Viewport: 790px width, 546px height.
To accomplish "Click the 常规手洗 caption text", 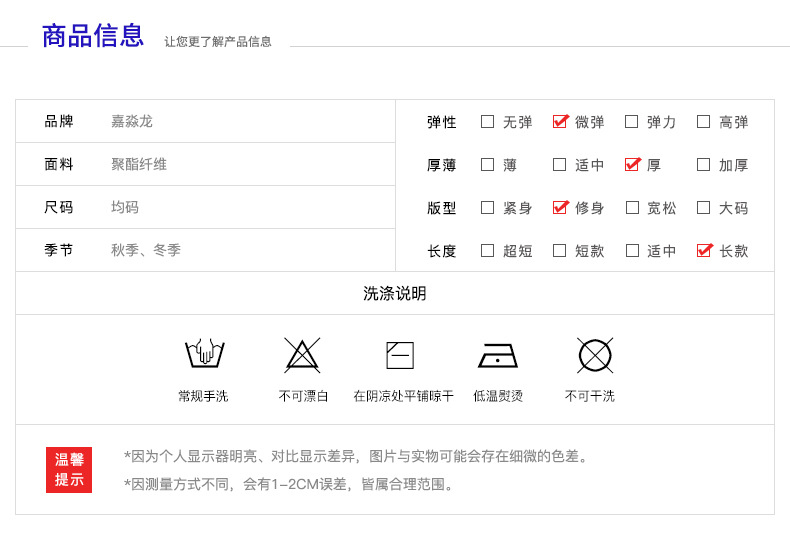I will tap(204, 396).
